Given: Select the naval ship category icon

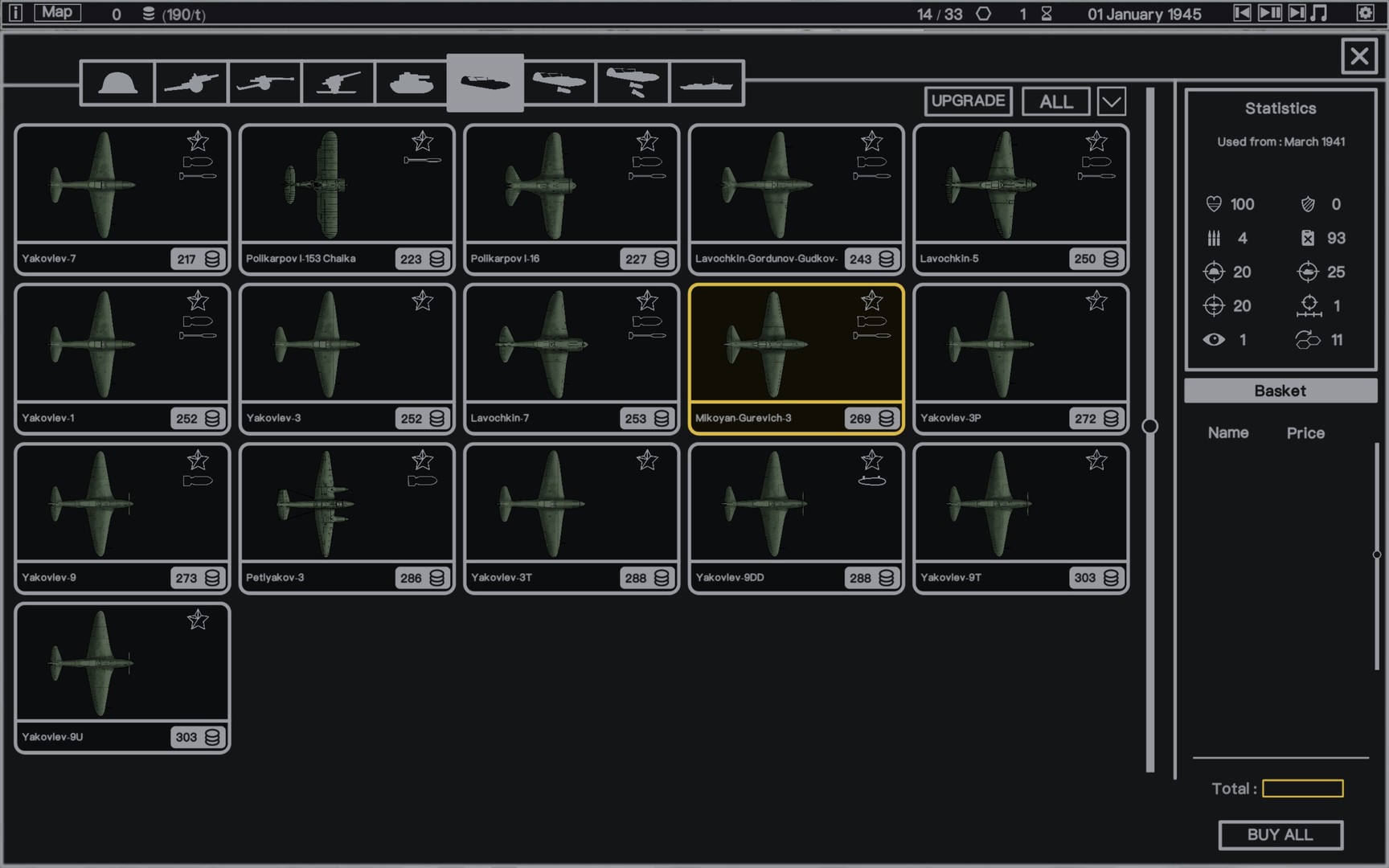Looking at the screenshot, I should (x=706, y=83).
